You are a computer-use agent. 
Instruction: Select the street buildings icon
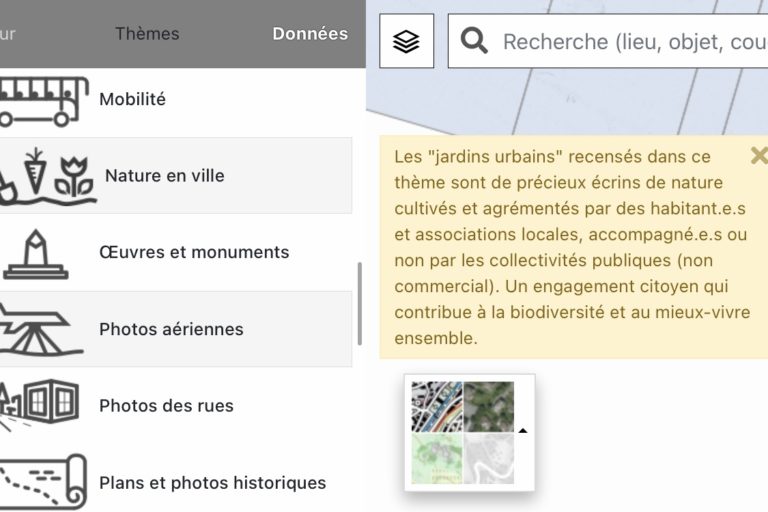tap(39, 404)
